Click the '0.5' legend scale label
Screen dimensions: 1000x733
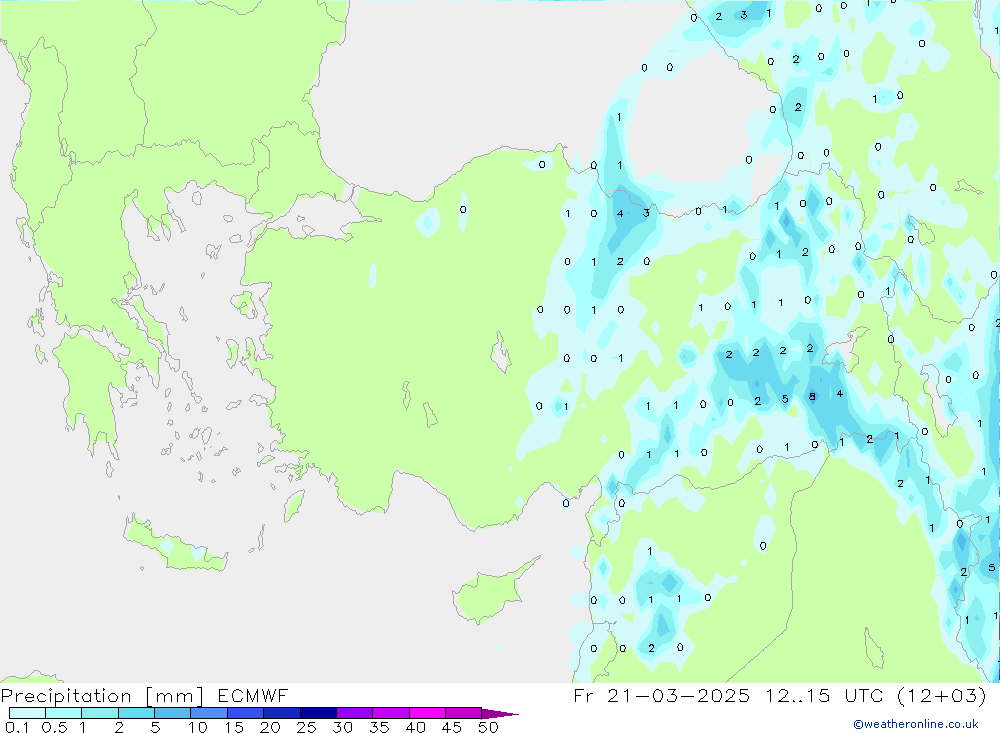pos(54,727)
